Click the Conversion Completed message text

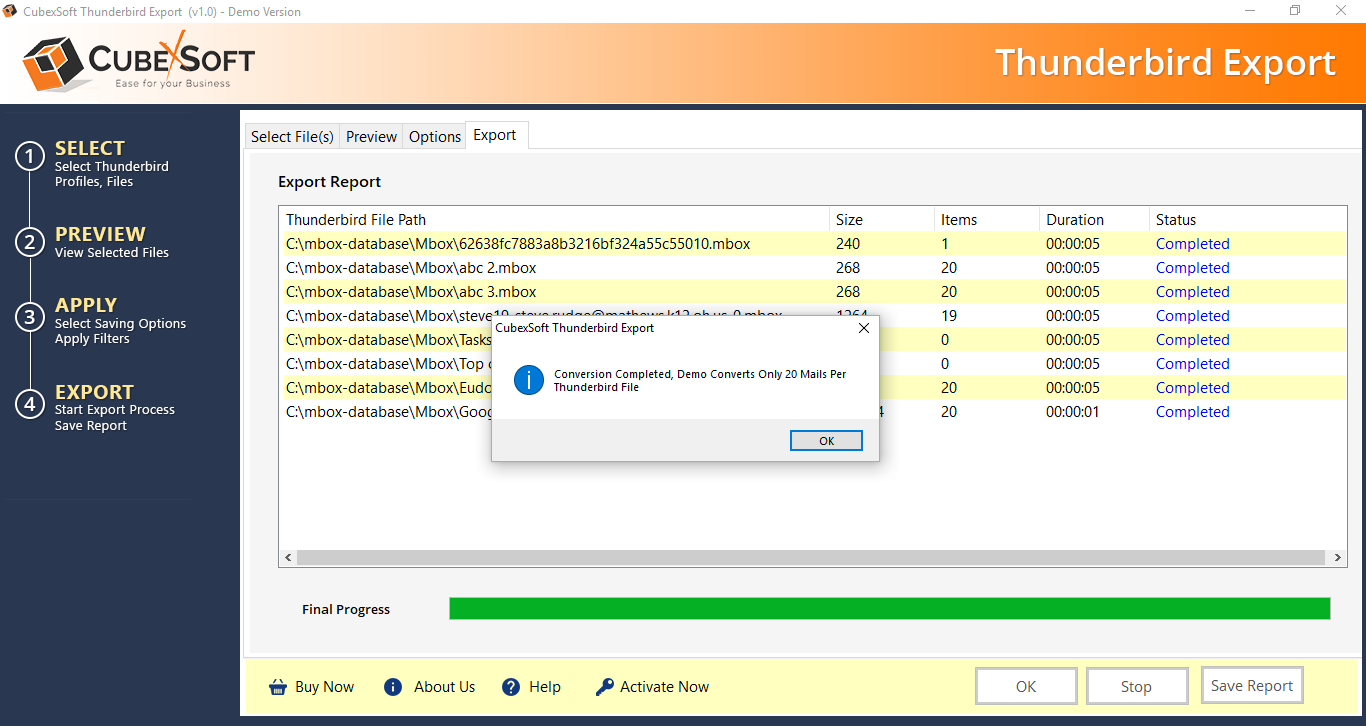[x=700, y=380]
